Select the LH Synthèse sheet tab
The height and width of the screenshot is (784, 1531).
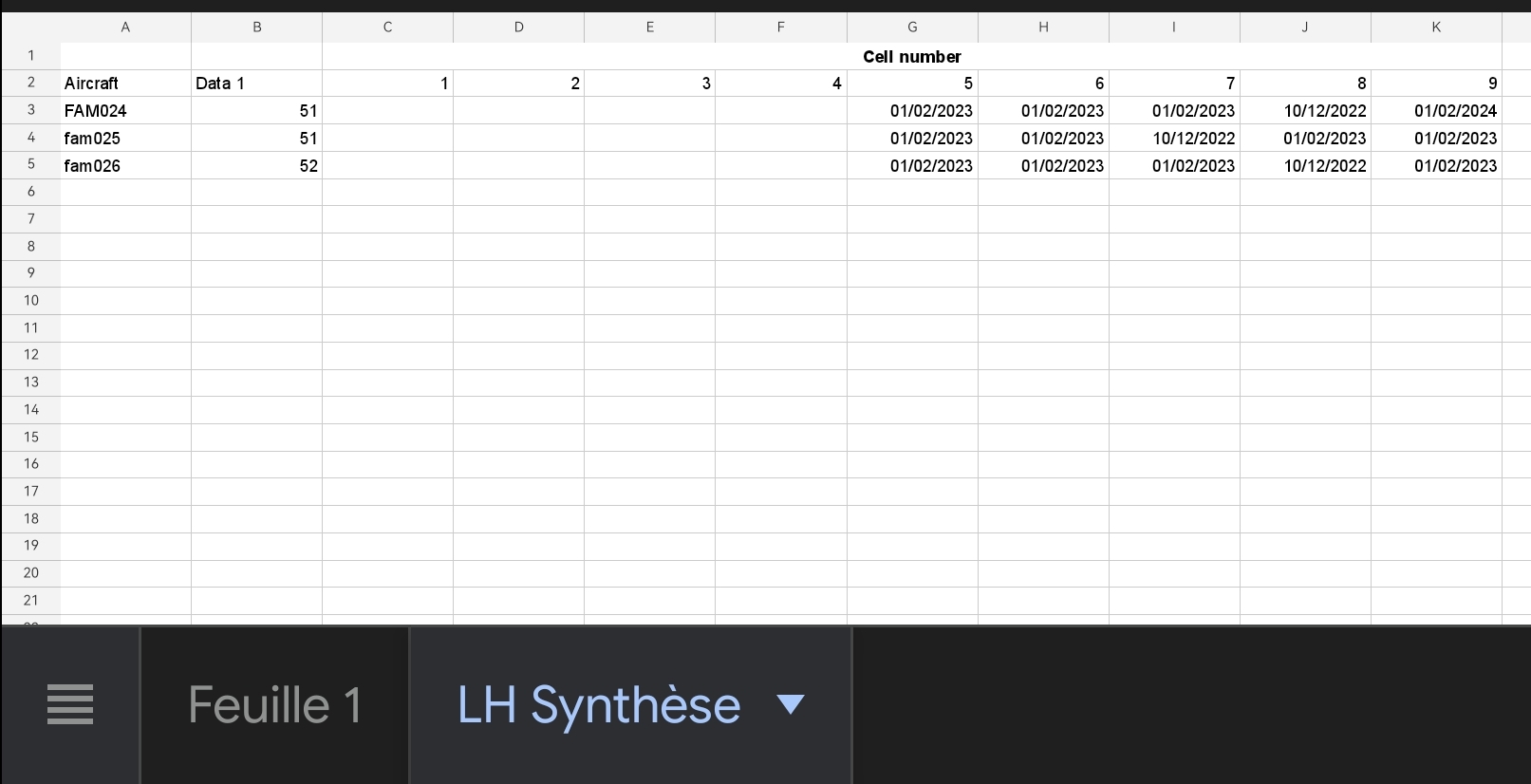630,705
